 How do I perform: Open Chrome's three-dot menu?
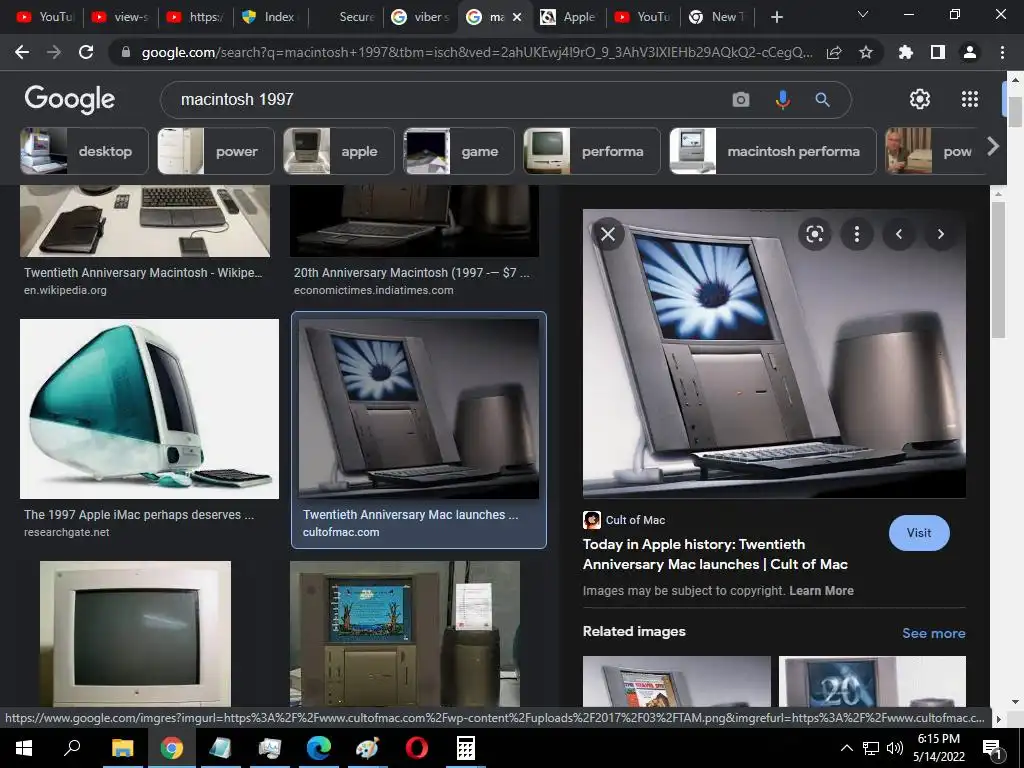1002,52
